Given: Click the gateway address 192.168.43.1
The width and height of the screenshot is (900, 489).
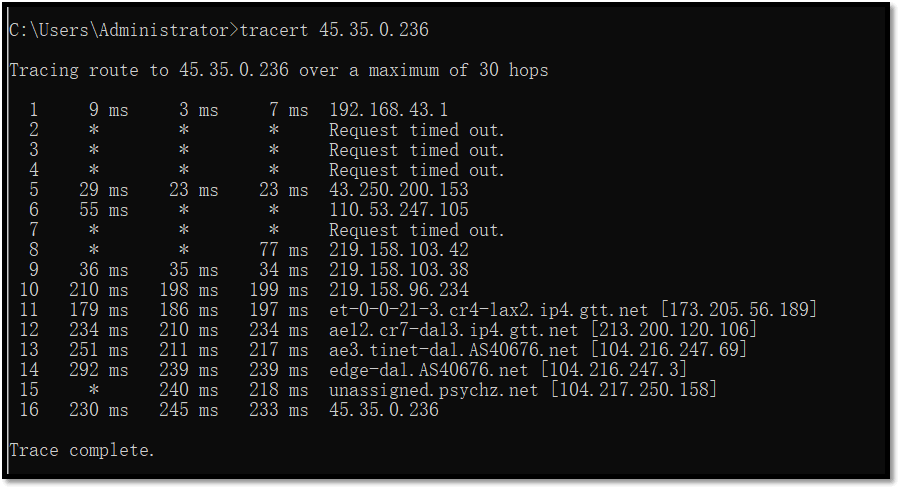Looking at the screenshot, I should point(388,110).
